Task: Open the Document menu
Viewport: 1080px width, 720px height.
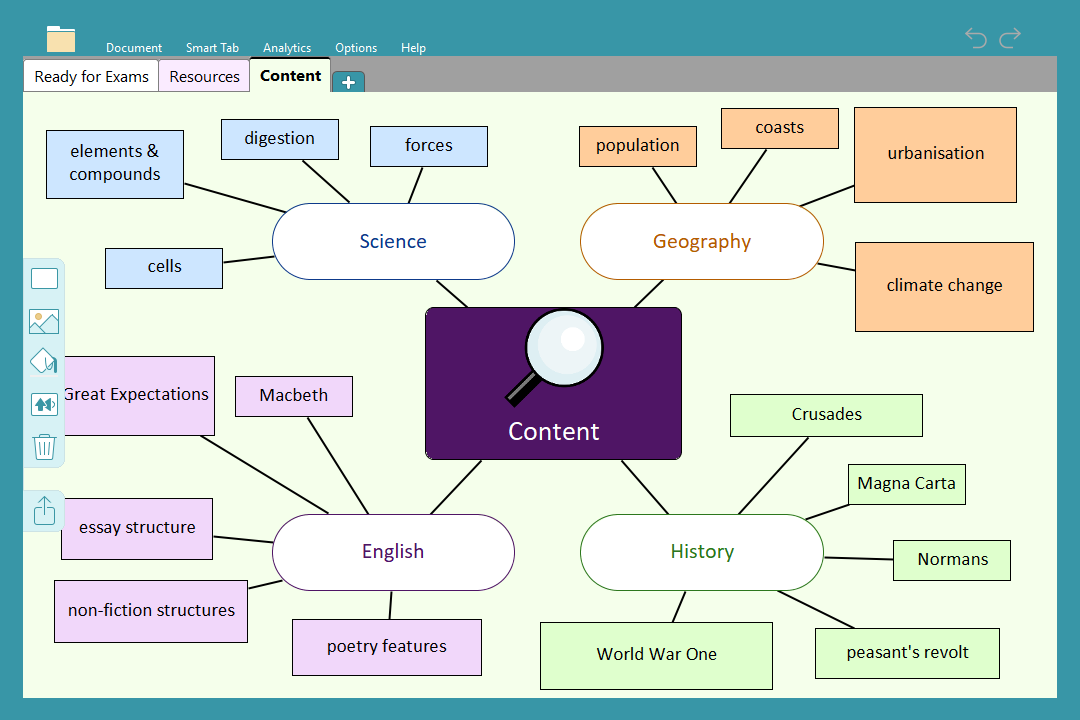Action: tap(134, 48)
